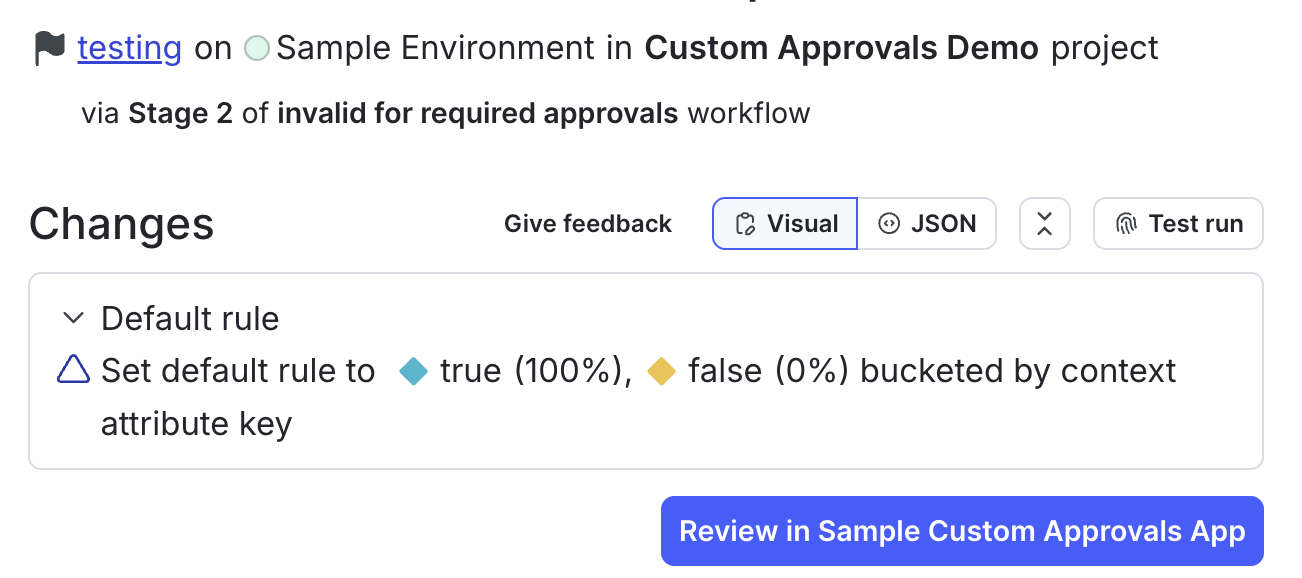Image resolution: width=1302 pixels, height=578 pixels.
Task: Click Give feedback
Action: 588,224
